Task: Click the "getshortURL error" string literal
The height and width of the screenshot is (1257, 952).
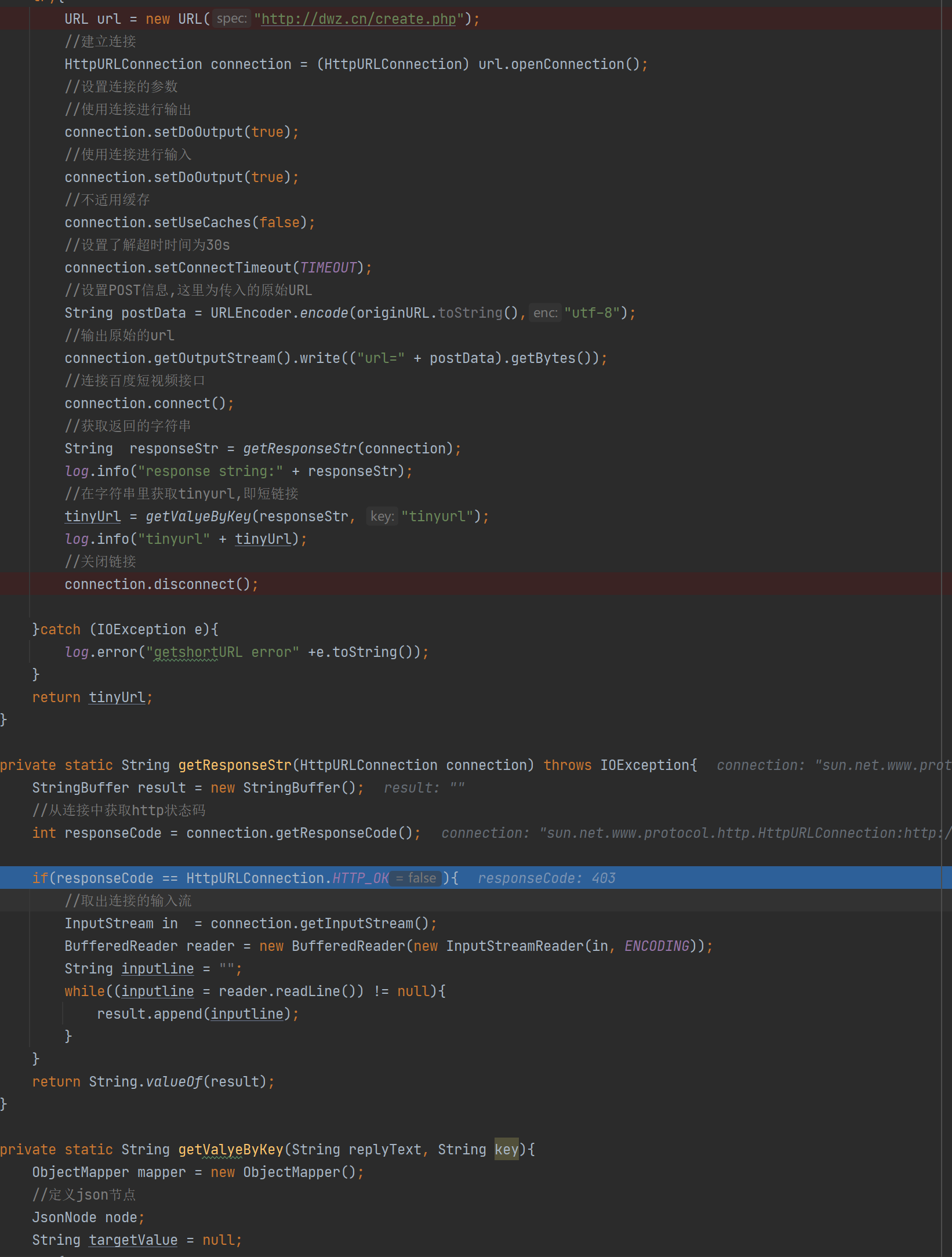Action: pos(223,652)
